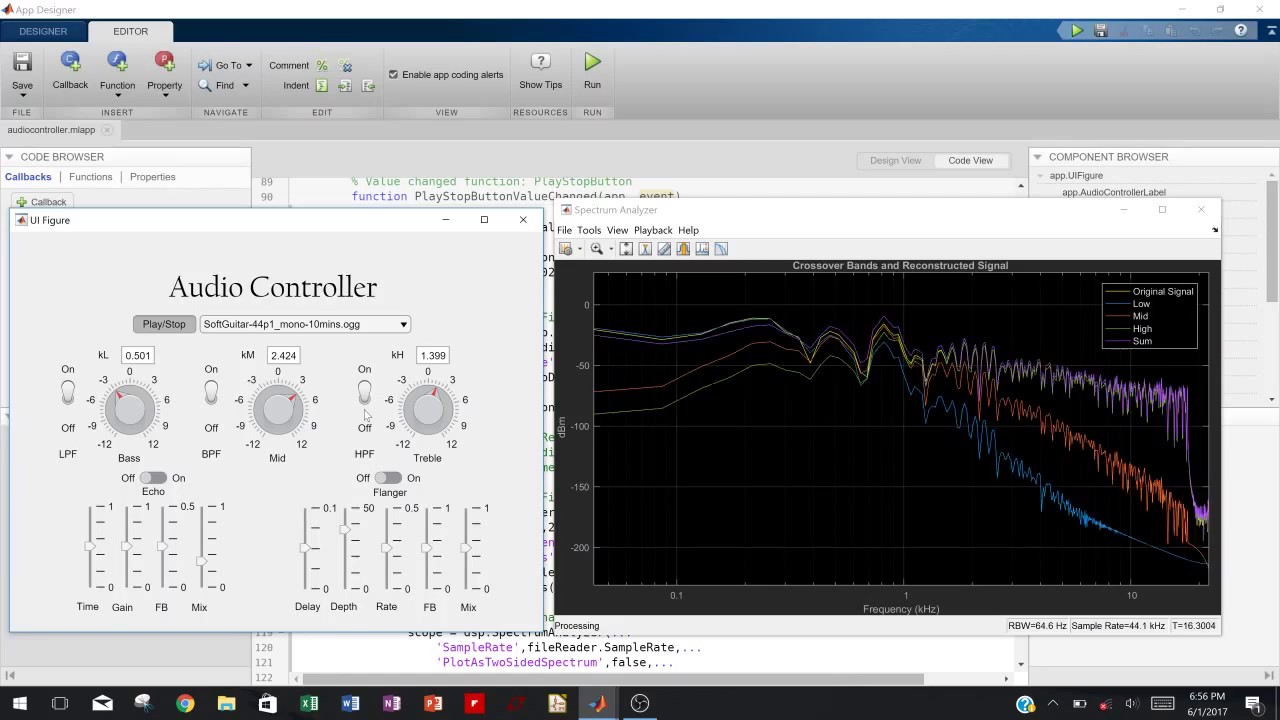The height and width of the screenshot is (720, 1280).
Task: Open Excel from the taskbar
Action: tap(309, 704)
